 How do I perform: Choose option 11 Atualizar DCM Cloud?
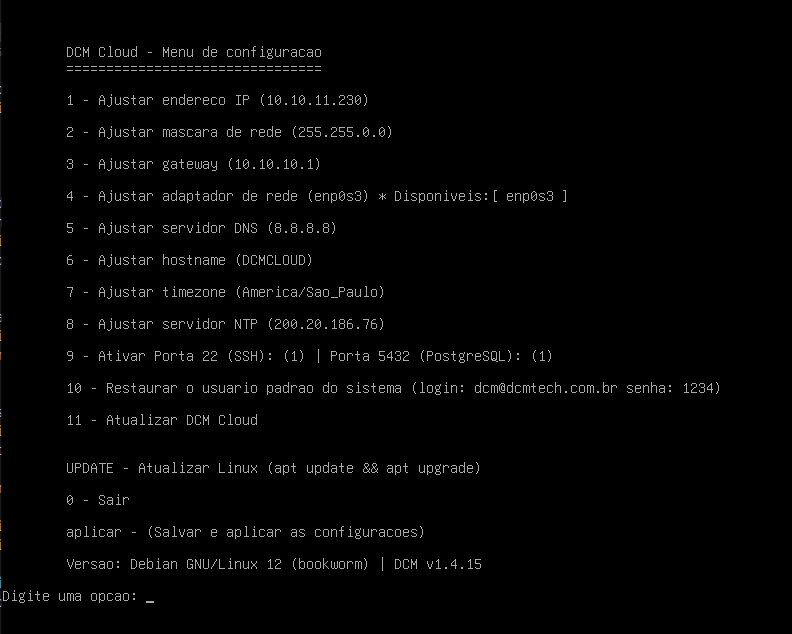coord(161,420)
